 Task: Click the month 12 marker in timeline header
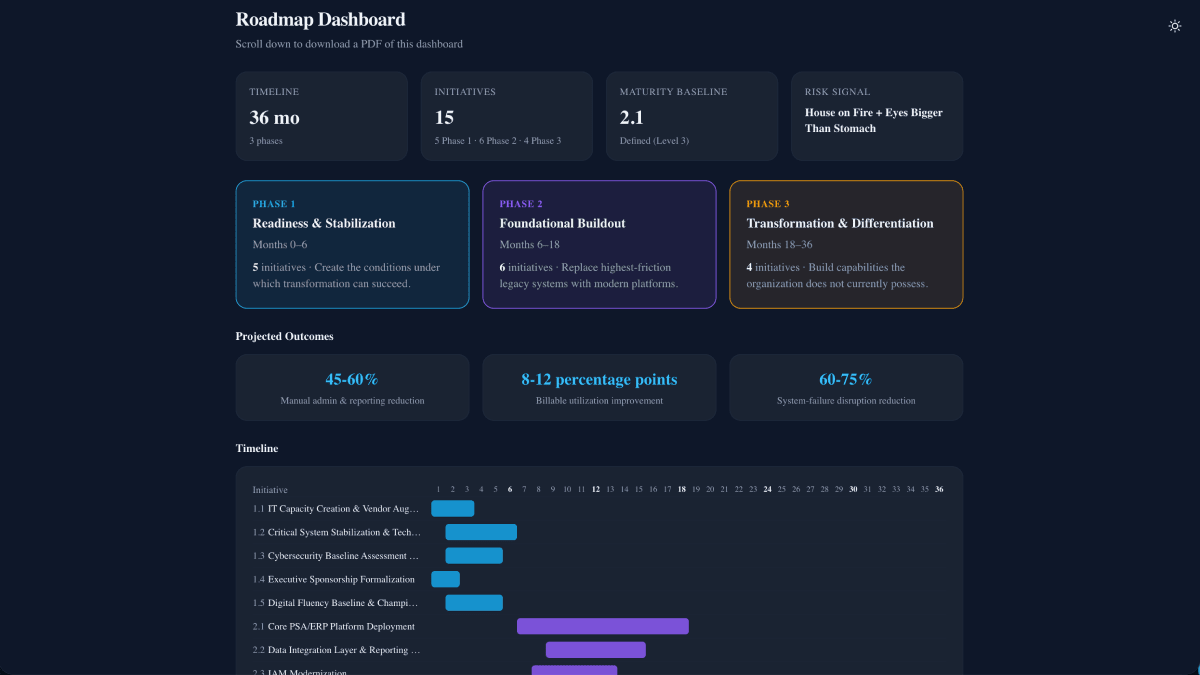tap(596, 489)
